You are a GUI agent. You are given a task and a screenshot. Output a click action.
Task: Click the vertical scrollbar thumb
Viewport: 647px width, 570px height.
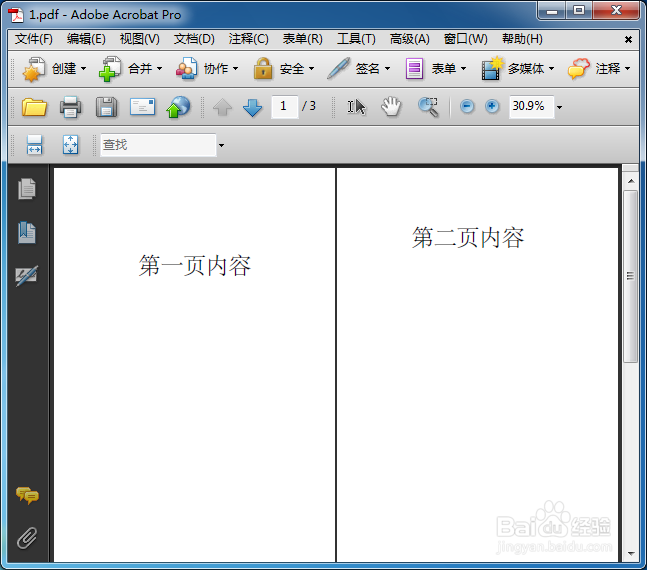pos(630,276)
